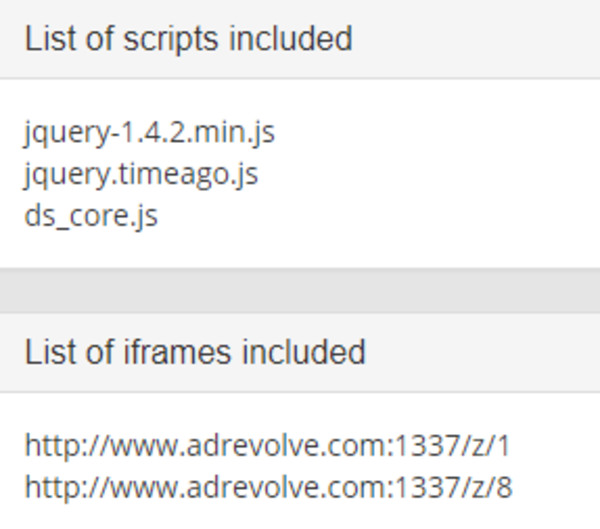The image size is (600, 529).
Task: Select the ds_core.js script entry
Action: [91, 215]
